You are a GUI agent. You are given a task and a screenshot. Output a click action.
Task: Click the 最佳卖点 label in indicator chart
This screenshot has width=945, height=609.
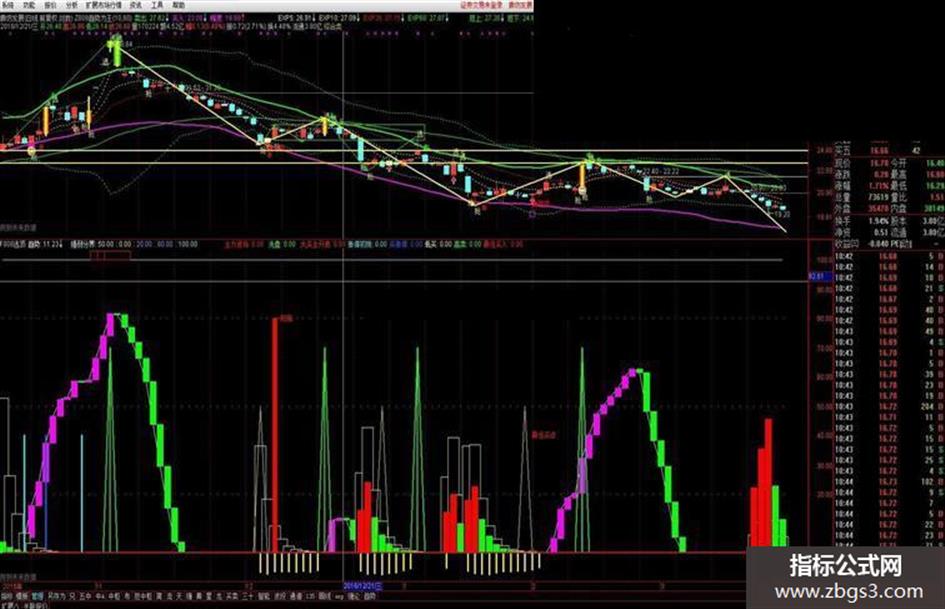pyautogui.click(x=544, y=434)
